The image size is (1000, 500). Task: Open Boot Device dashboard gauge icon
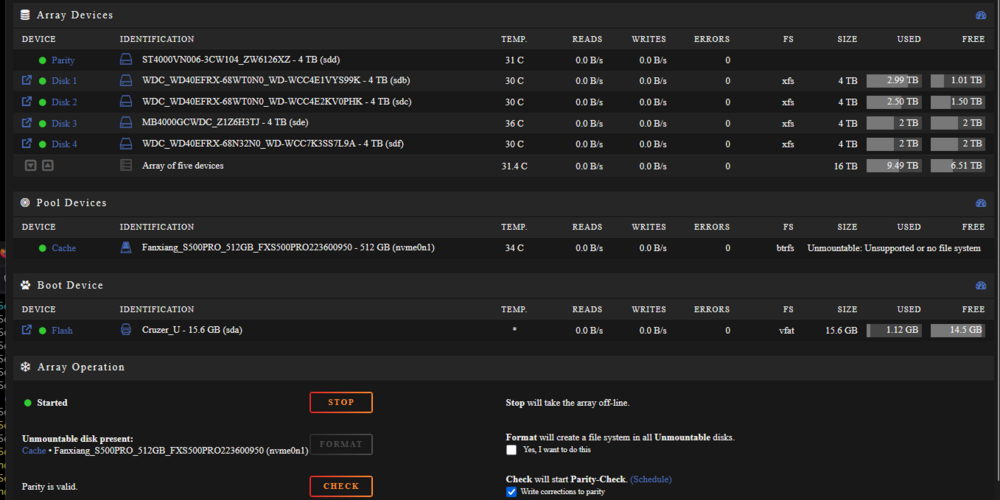(981, 285)
